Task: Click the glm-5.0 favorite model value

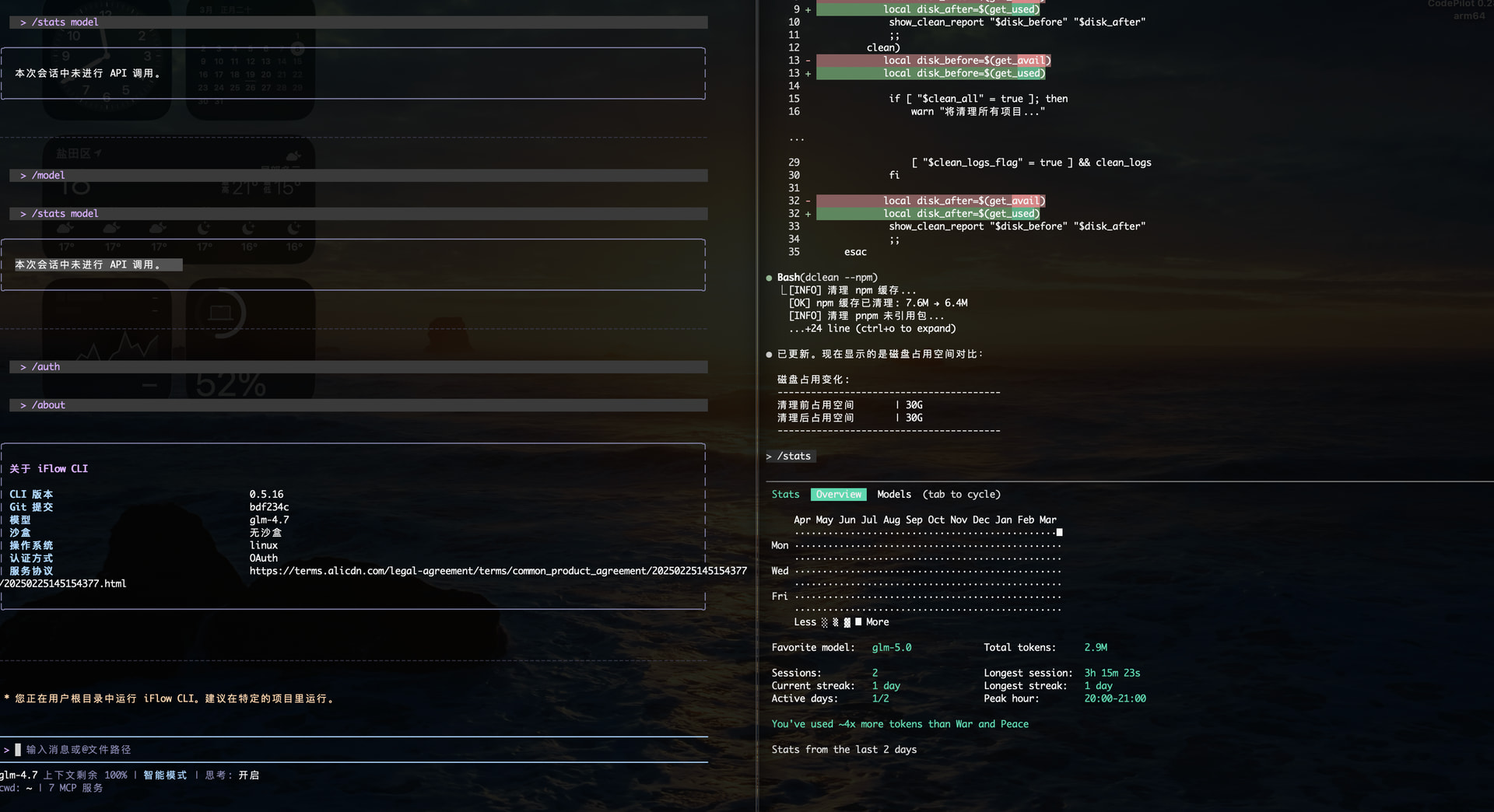Action: click(891, 648)
